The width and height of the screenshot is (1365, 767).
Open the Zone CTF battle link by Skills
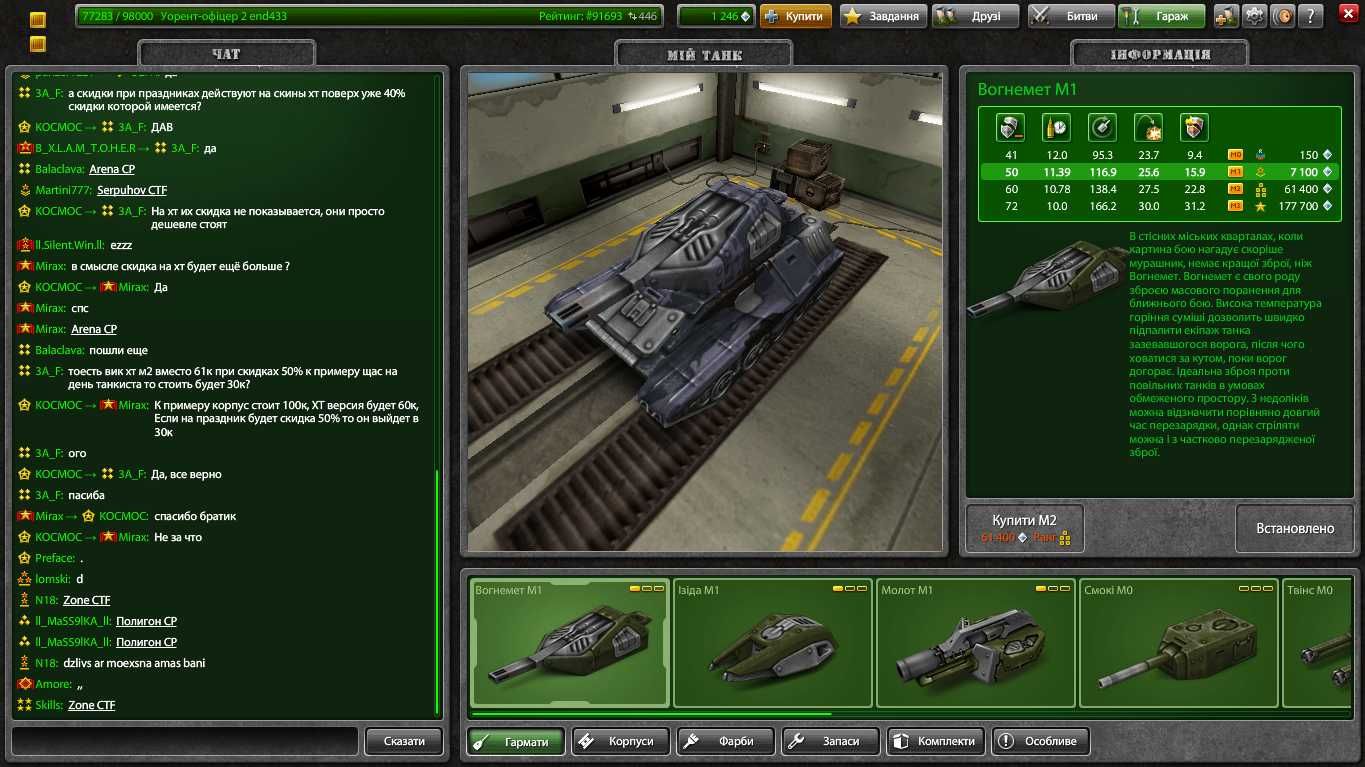[91, 705]
